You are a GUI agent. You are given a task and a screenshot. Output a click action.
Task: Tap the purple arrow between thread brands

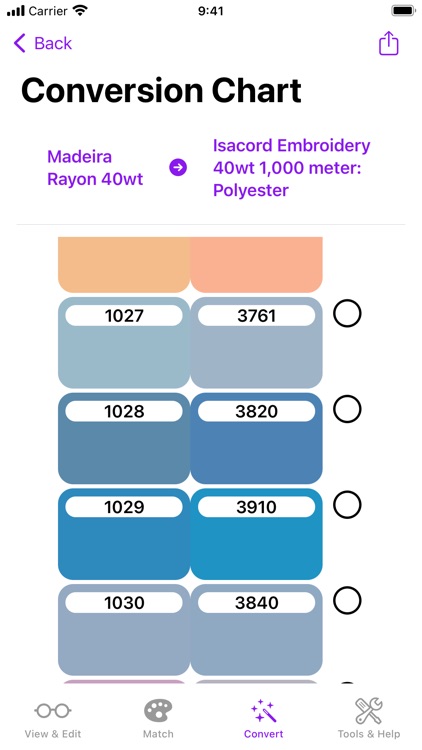(x=178, y=167)
